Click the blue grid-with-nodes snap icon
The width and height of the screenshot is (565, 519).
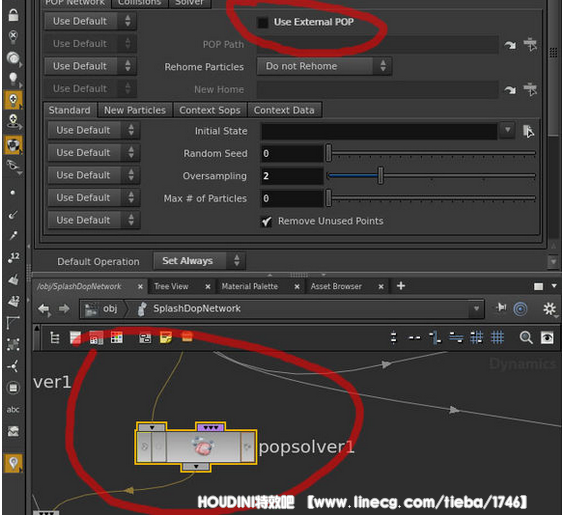[x=476, y=338]
